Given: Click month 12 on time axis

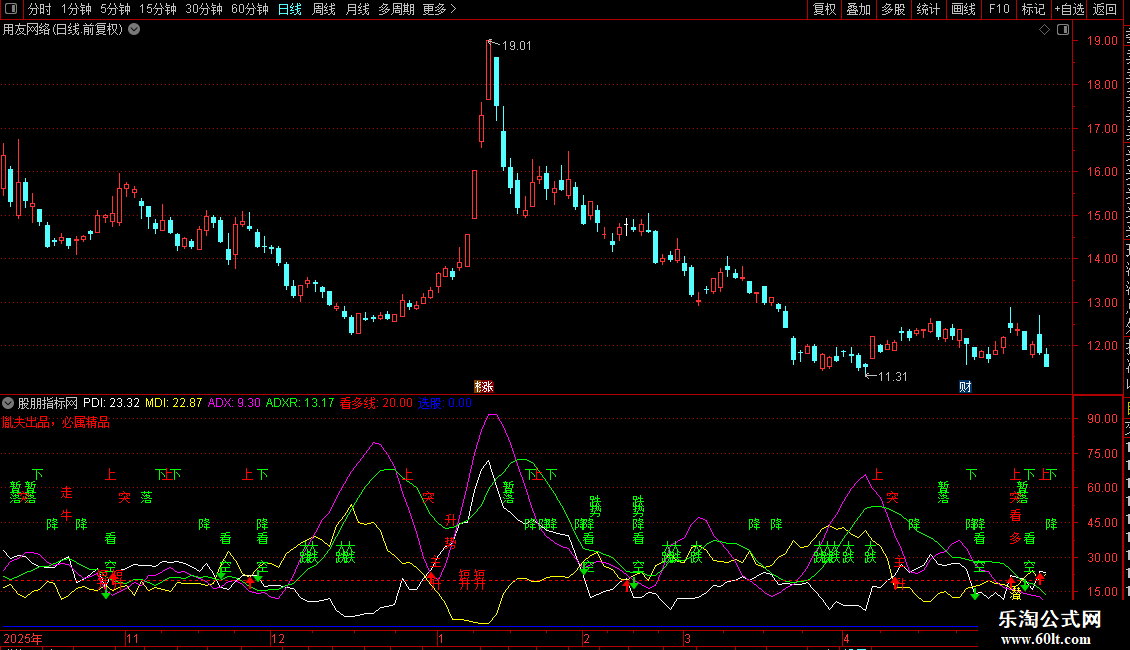Looking at the screenshot, I should (x=277, y=638).
